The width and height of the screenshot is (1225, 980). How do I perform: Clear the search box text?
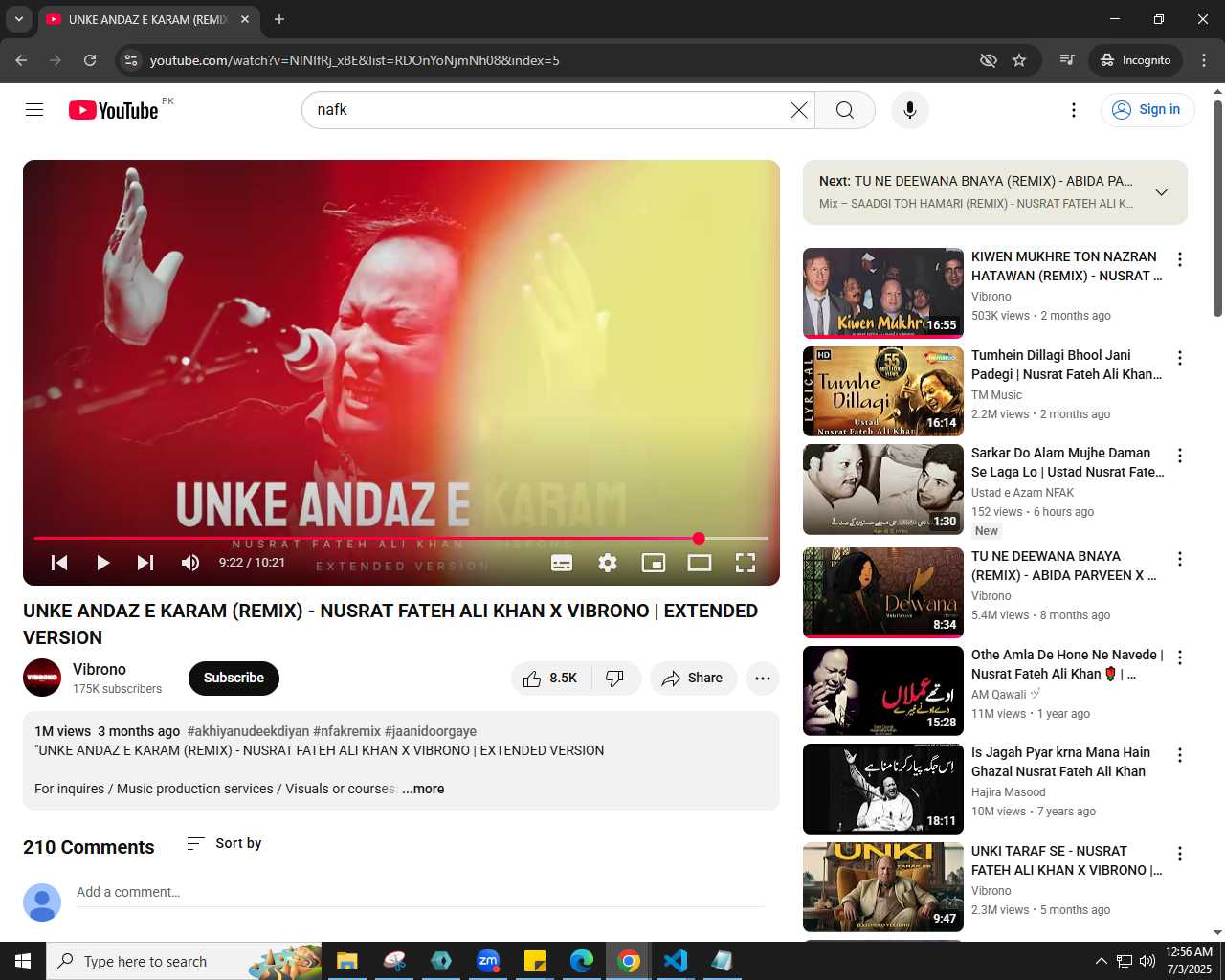[x=798, y=110]
